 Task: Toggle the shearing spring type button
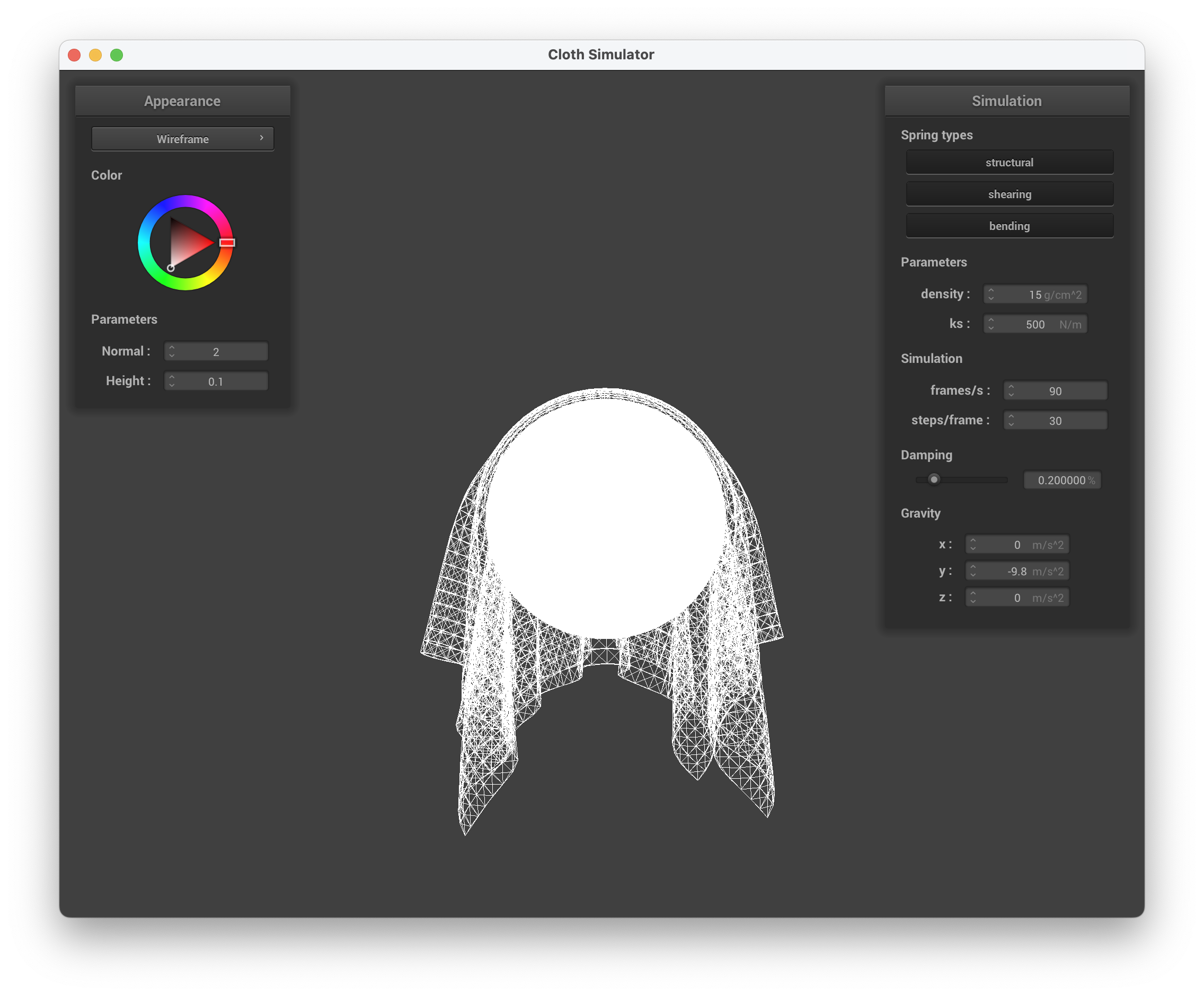1009,194
